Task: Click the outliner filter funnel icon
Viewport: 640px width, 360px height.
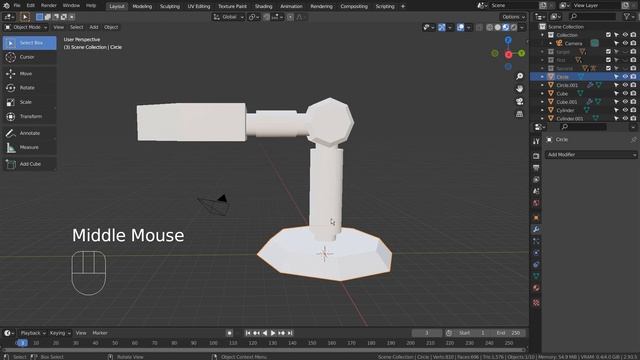Action: (x=627, y=16)
